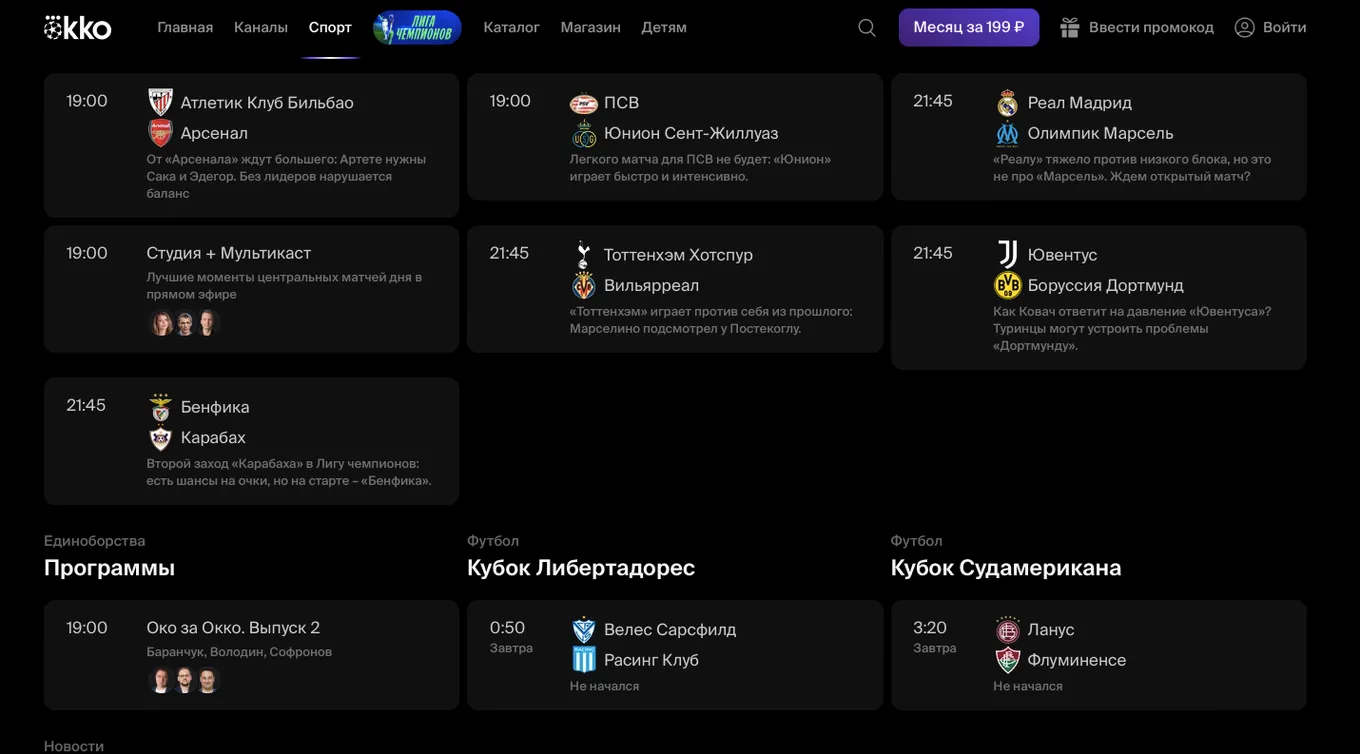The height and width of the screenshot is (754, 1360).
Task: Click the Athletic Club Bilbao crest
Action: tap(160, 102)
